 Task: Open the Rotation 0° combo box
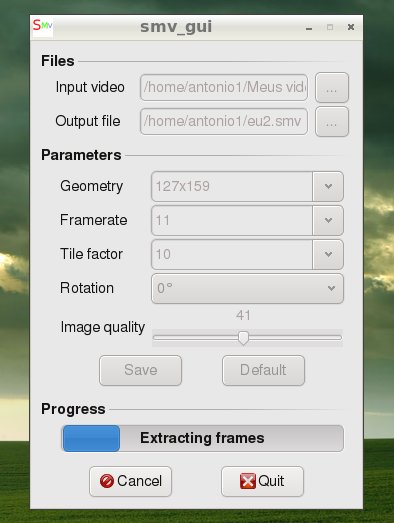click(247, 289)
